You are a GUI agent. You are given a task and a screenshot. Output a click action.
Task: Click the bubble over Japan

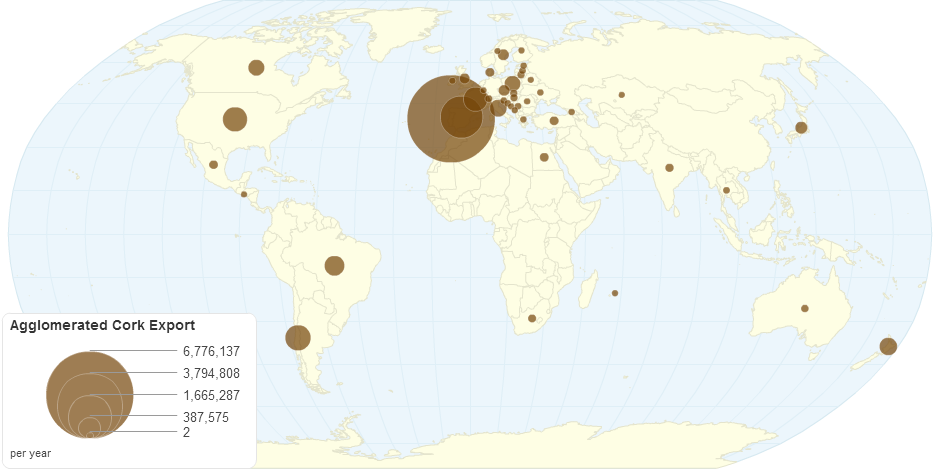(801, 127)
